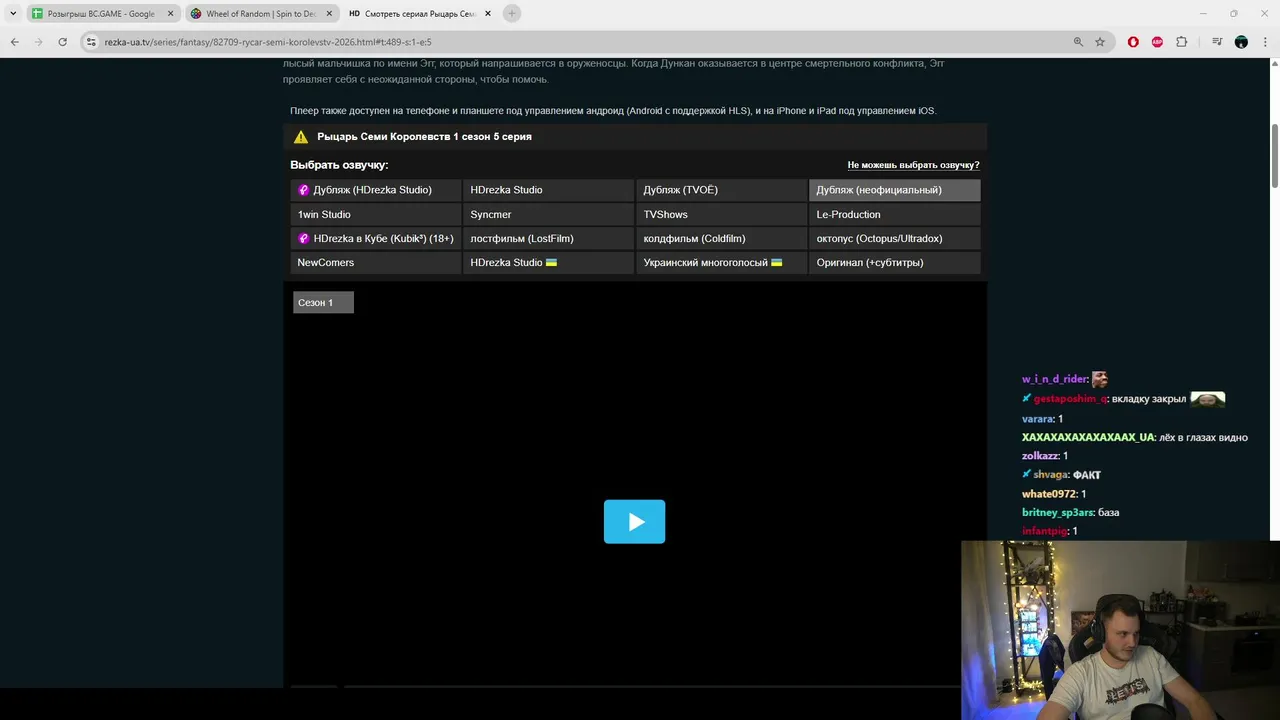This screenshot has height=720, width=1280.
Task: Close the Wheel of Random tab
Action: (329, 14)
